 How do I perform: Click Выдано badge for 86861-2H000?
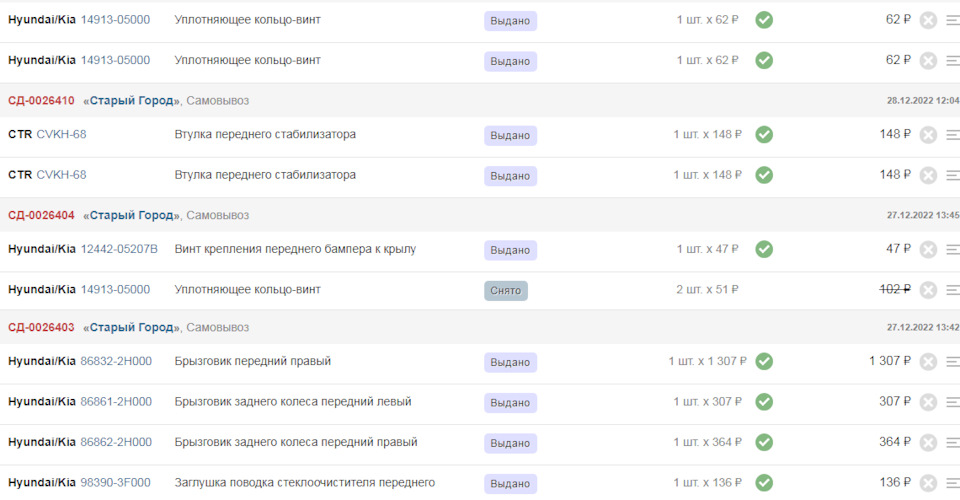(x=510, y=403)
